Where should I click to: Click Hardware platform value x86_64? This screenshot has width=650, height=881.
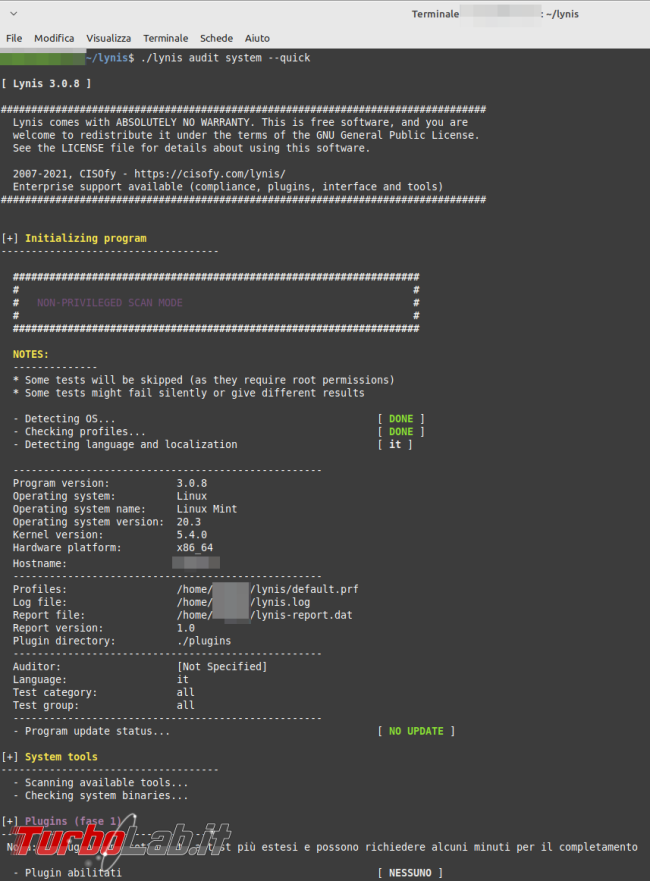[195, 548]
